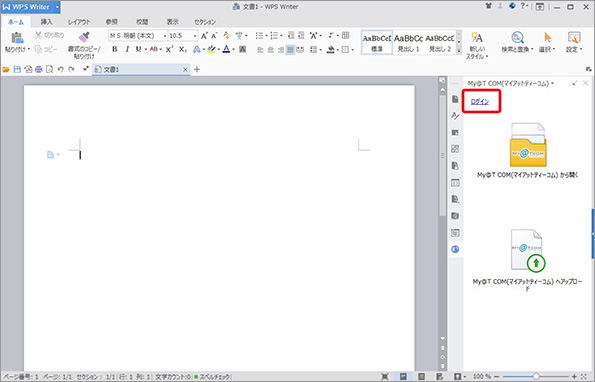Viewport: 595px width, 382px height.
Task: Click the Cut (切り取り) scissors button
Action: [49, 35]
